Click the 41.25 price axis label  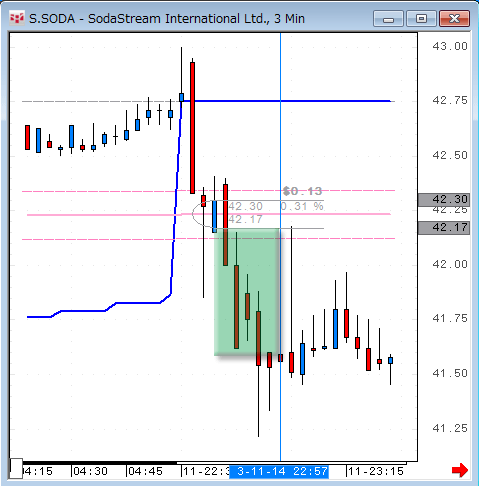coord(450,428)
